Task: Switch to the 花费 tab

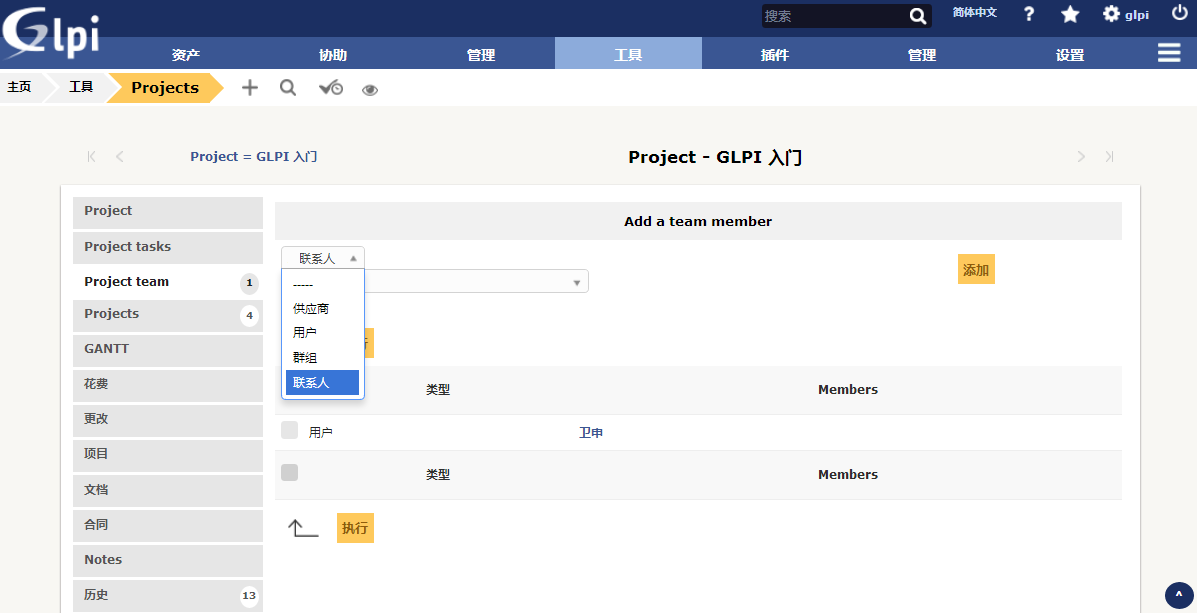Action: (x=168, y=386)
